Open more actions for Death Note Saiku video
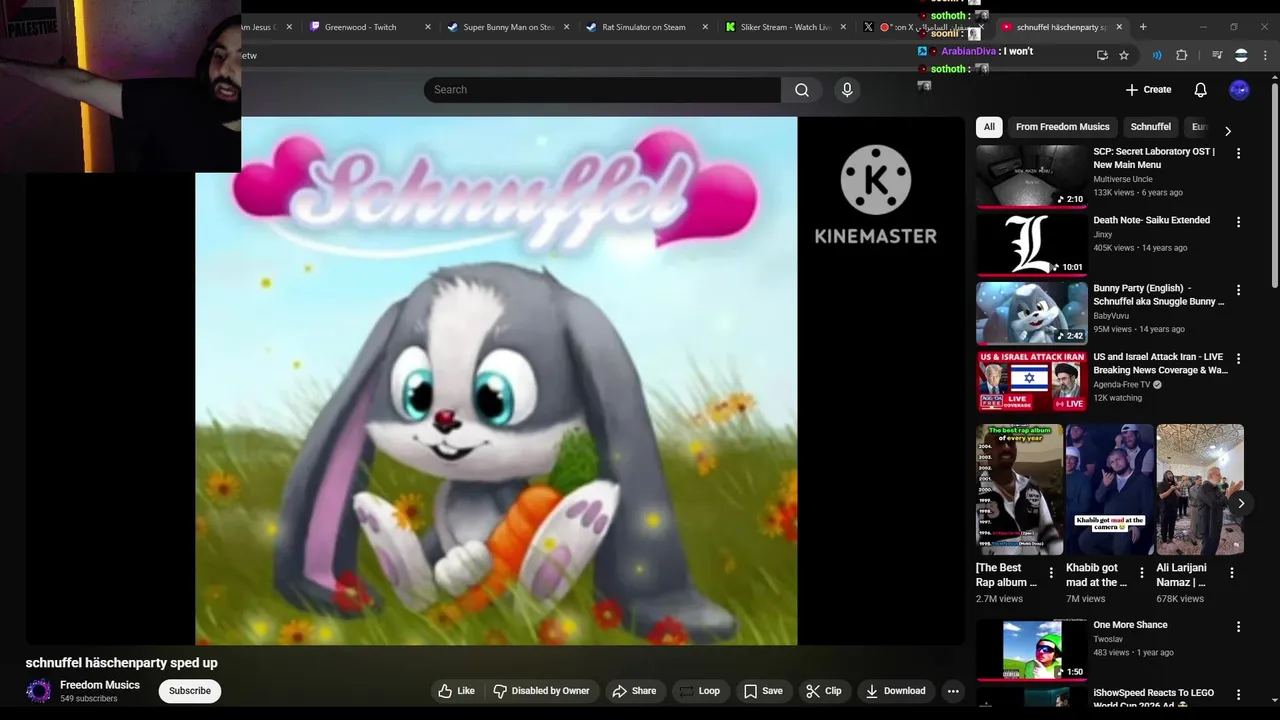 (x=1238, y=222)
